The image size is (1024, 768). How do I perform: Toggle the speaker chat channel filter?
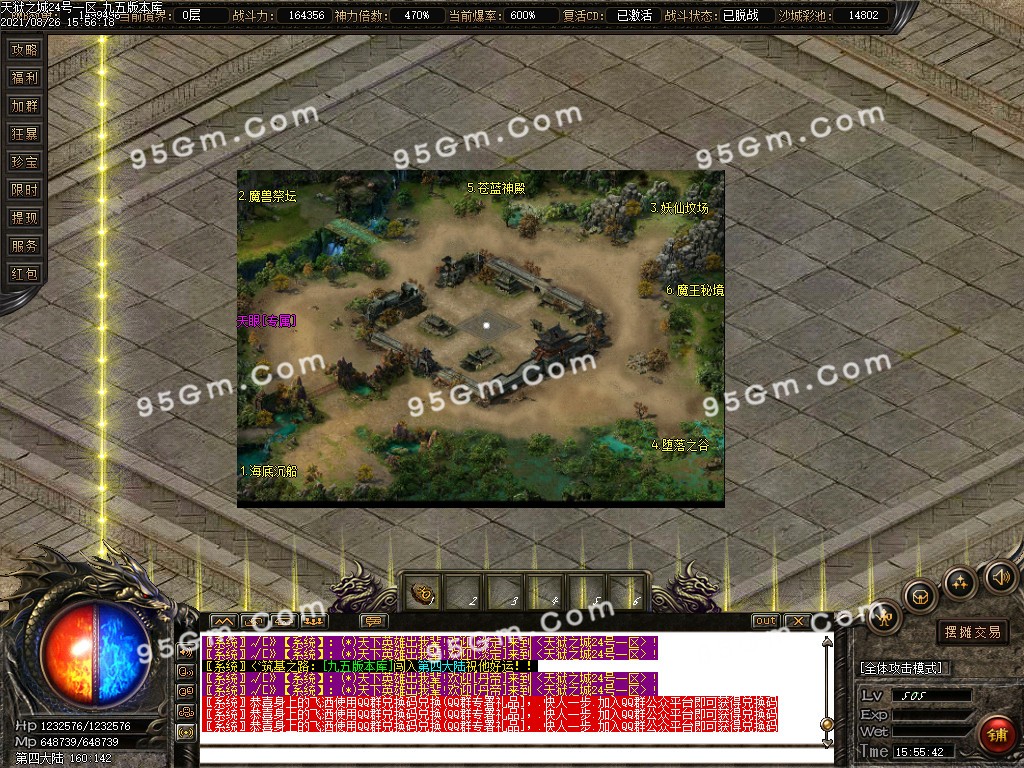click(x=186, y=651)
